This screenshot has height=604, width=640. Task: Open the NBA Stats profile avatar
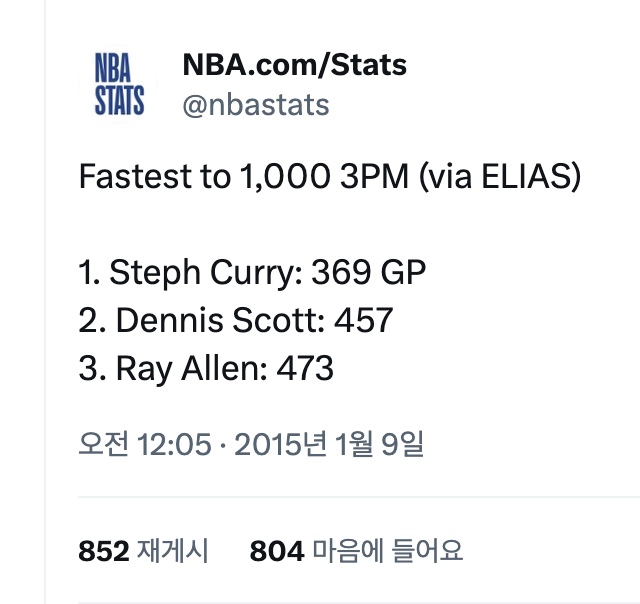click(x=119, y=84)
